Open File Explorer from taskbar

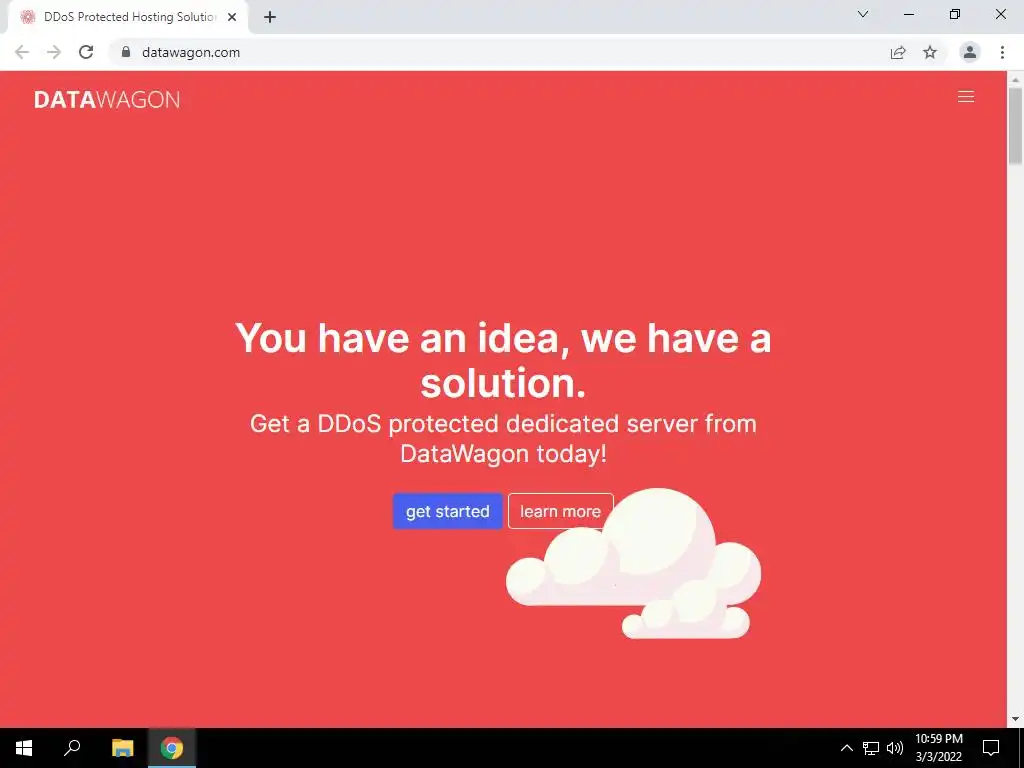pyautogui.click(x=122, y=748)
